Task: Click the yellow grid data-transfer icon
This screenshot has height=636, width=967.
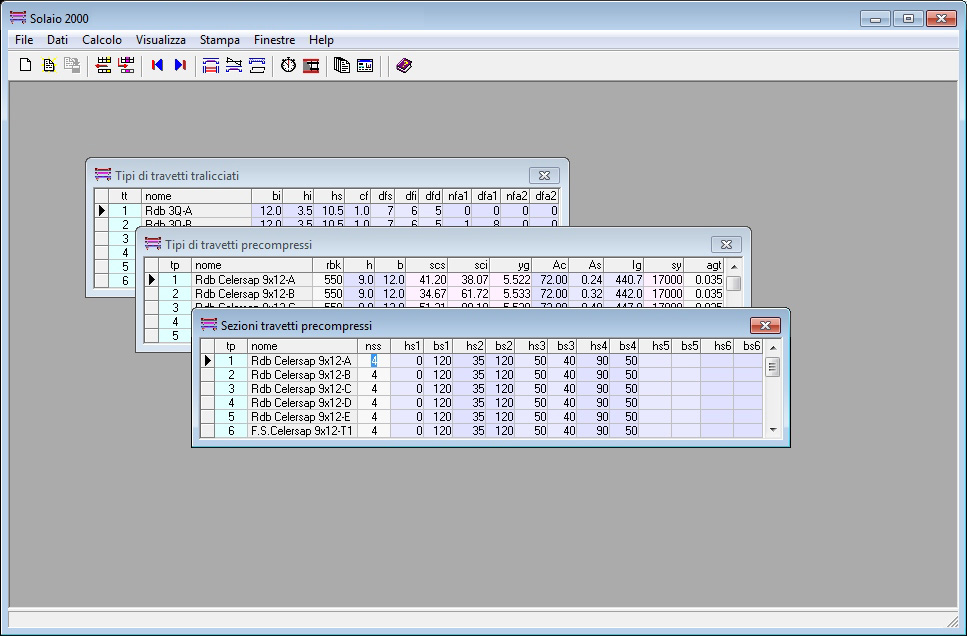Action: coord(104,65)
